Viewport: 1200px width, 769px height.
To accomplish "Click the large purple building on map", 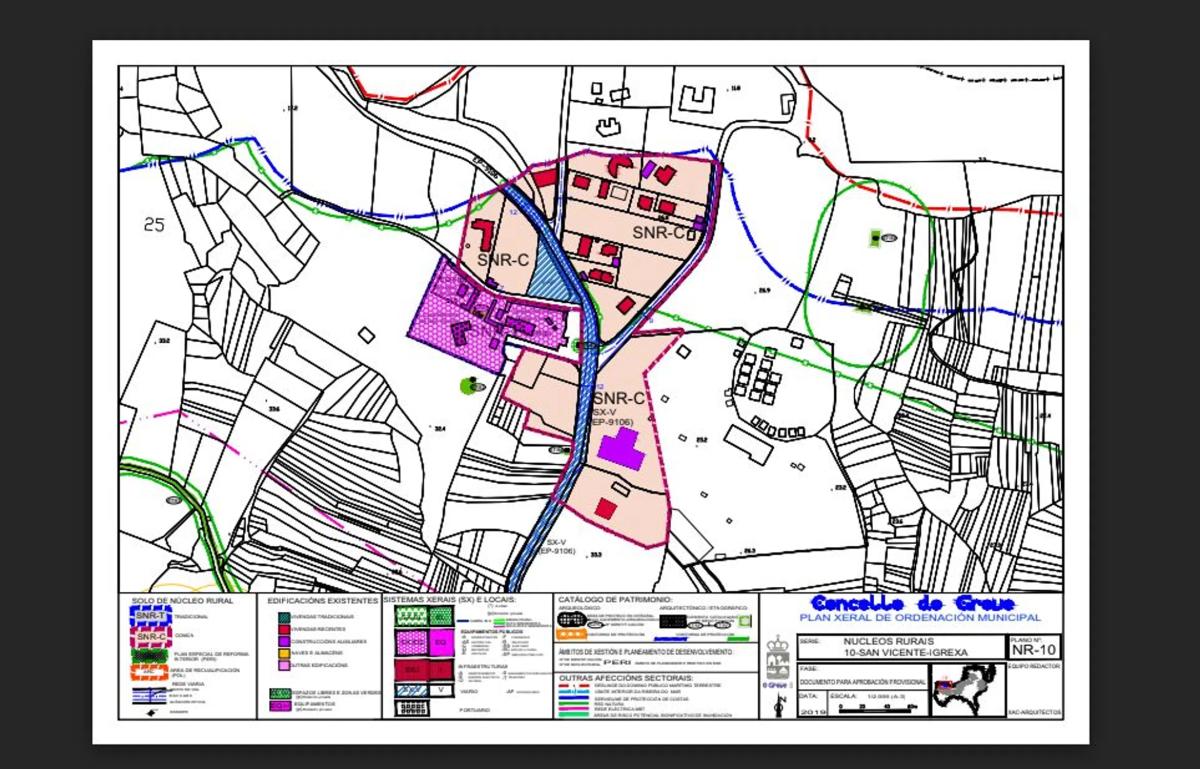I will pos(621,450).
